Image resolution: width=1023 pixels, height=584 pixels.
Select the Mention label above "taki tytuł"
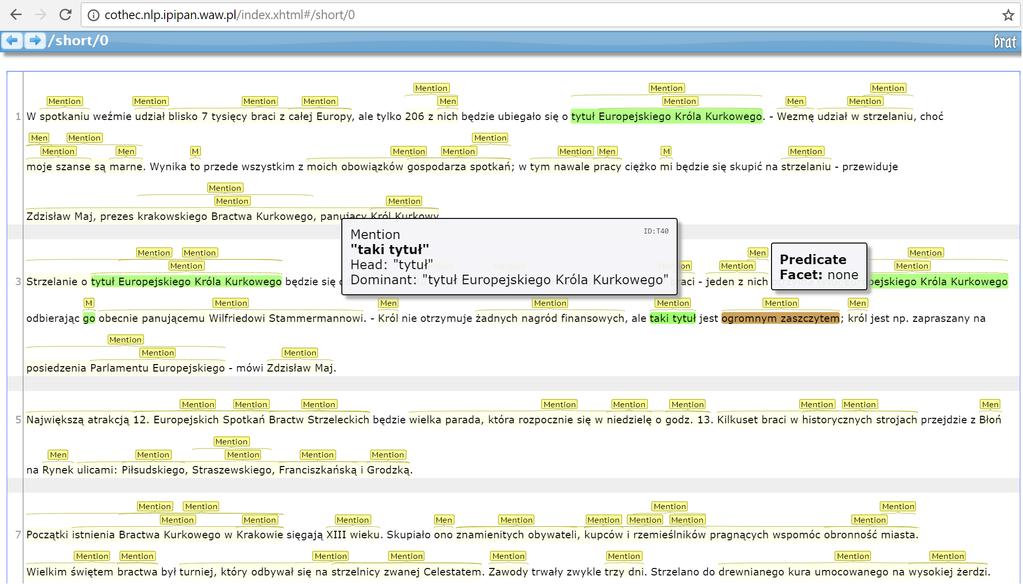[x=673, y=303]
